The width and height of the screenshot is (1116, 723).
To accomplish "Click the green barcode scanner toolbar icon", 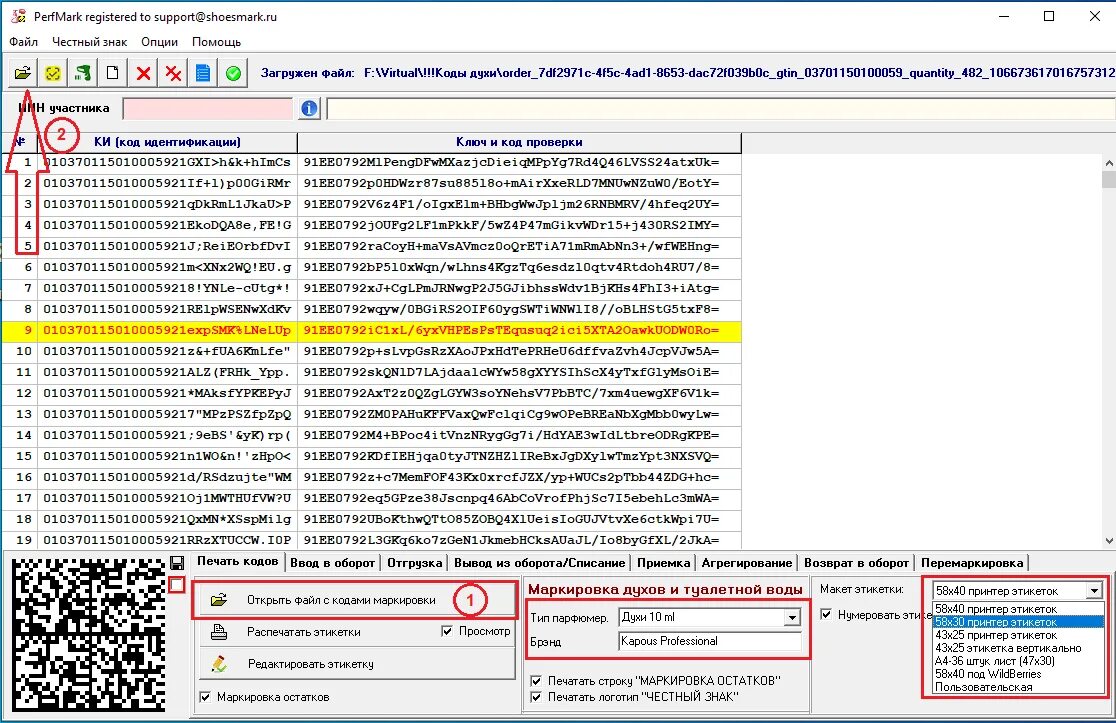I will pyautogui.click(x=83, y=73).
